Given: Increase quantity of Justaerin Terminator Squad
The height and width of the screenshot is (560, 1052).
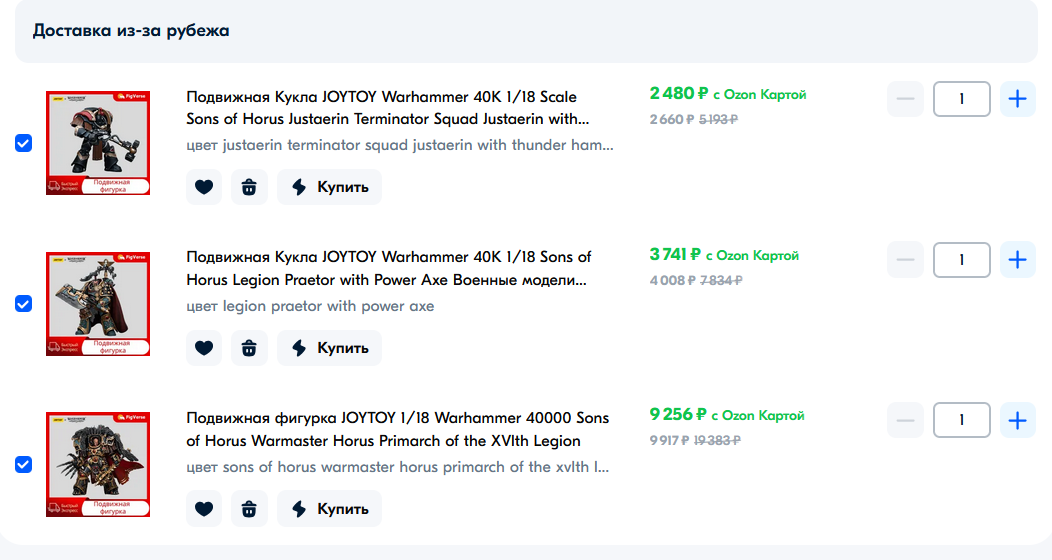Looking at the screenshot, I should [1017, 99].
